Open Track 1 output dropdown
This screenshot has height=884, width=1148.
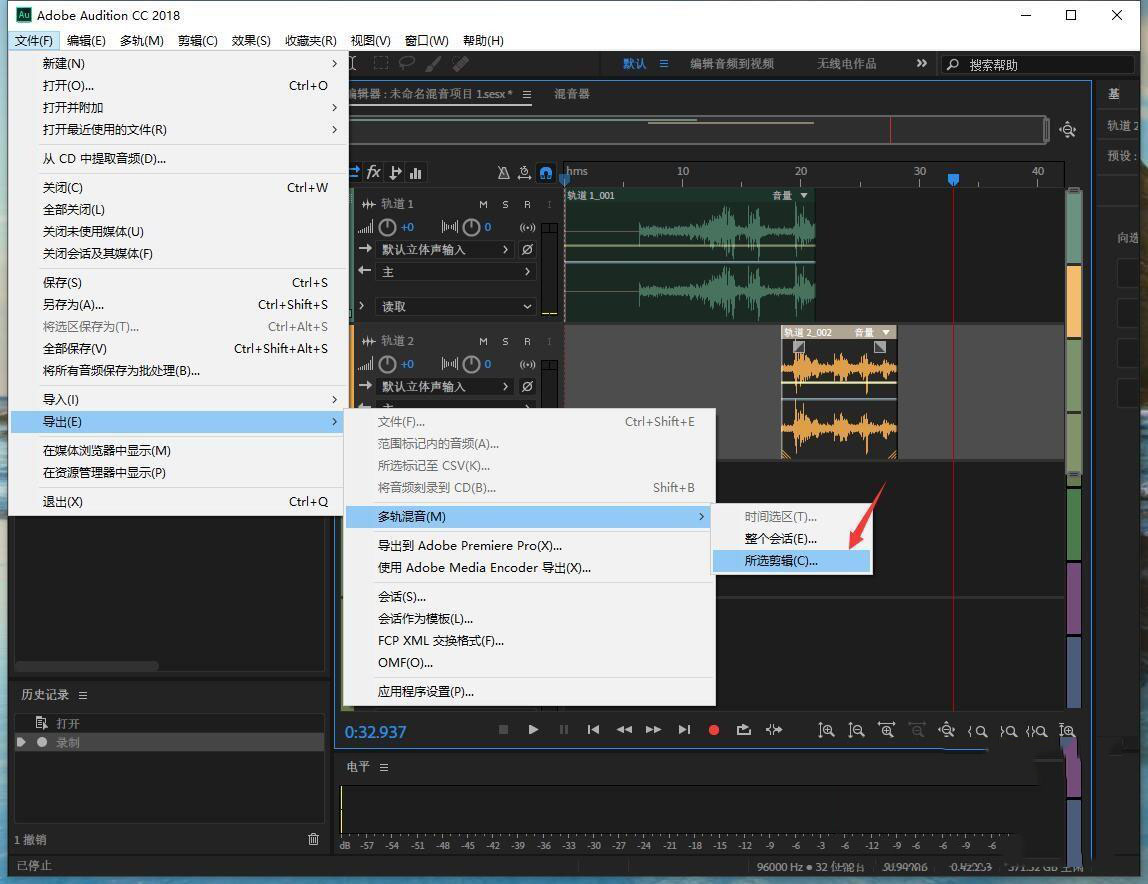(x=455, y=272)
